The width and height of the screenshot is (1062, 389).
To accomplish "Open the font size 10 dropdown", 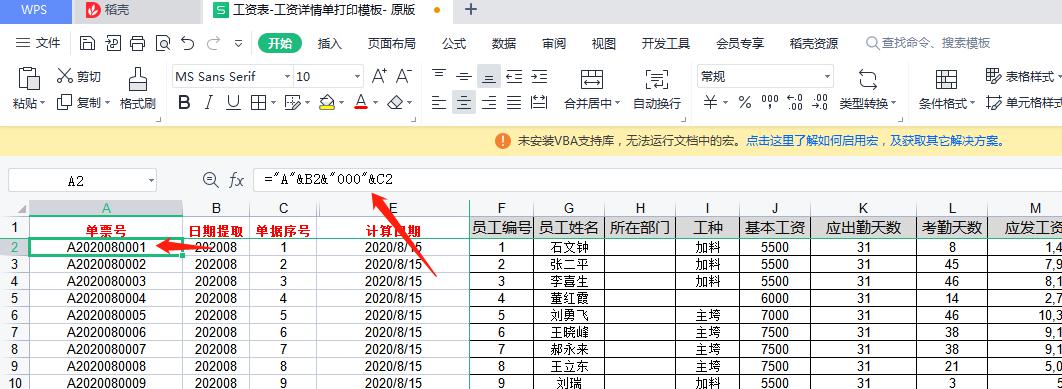I will (x=357, y=77).
